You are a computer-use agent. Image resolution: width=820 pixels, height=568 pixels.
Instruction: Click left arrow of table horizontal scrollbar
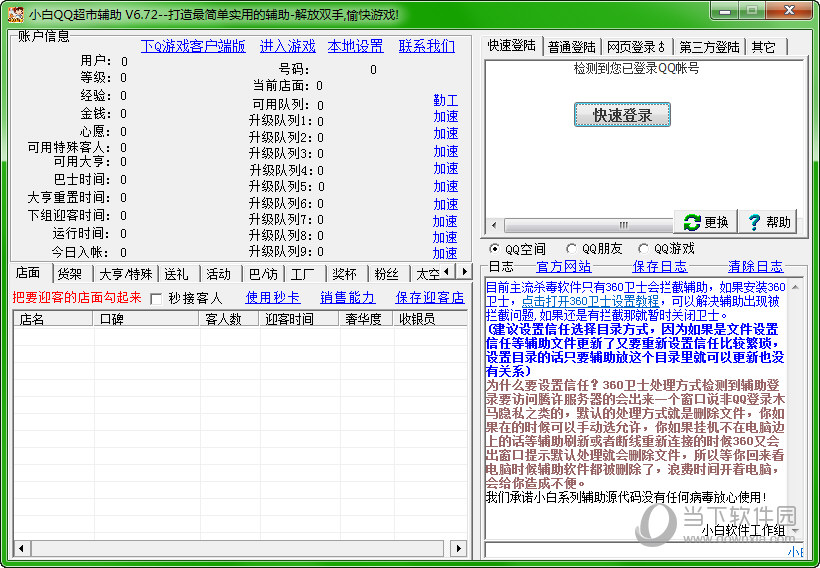pos(21,548)
